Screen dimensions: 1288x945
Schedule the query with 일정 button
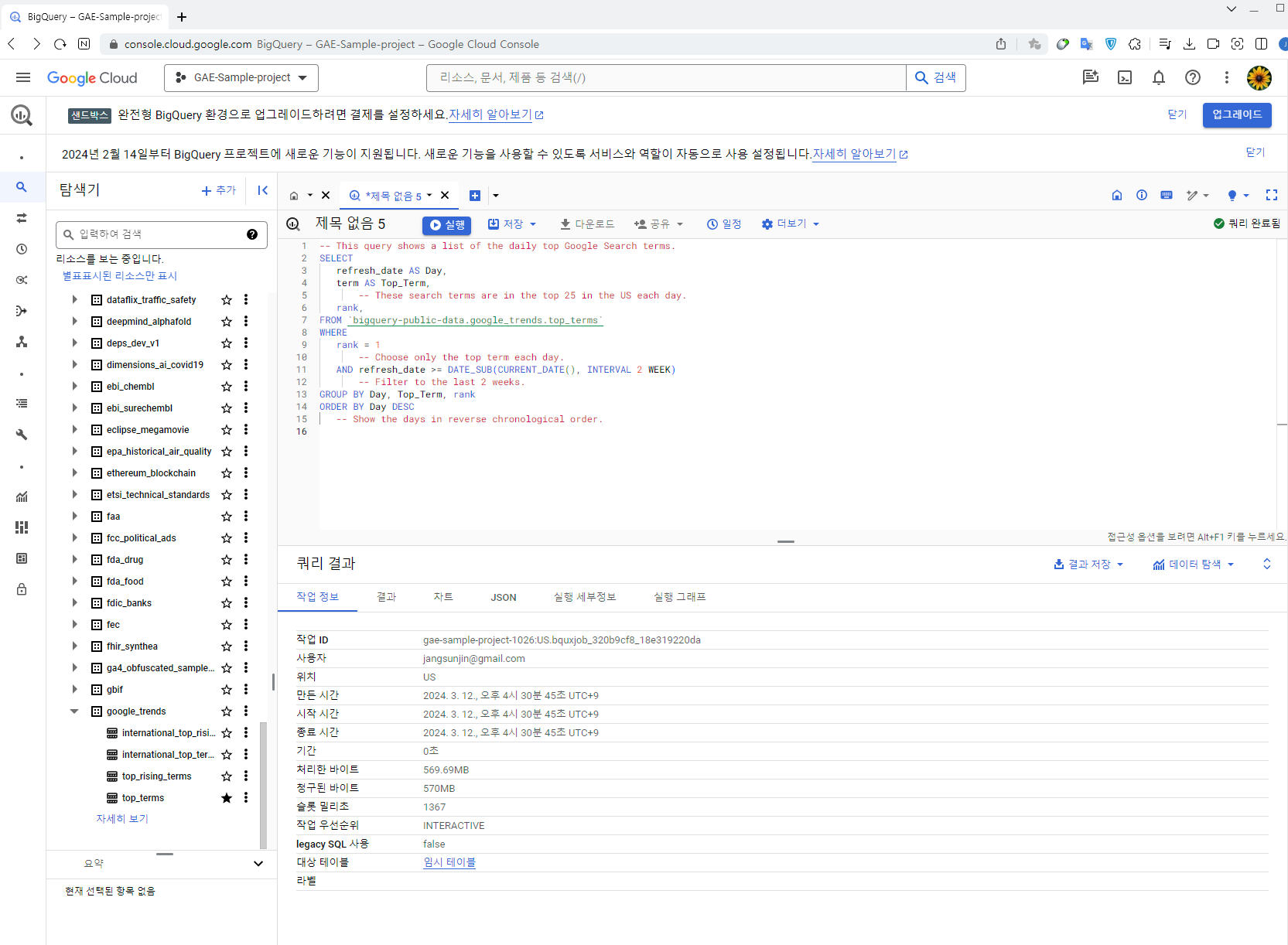point(724,224)
